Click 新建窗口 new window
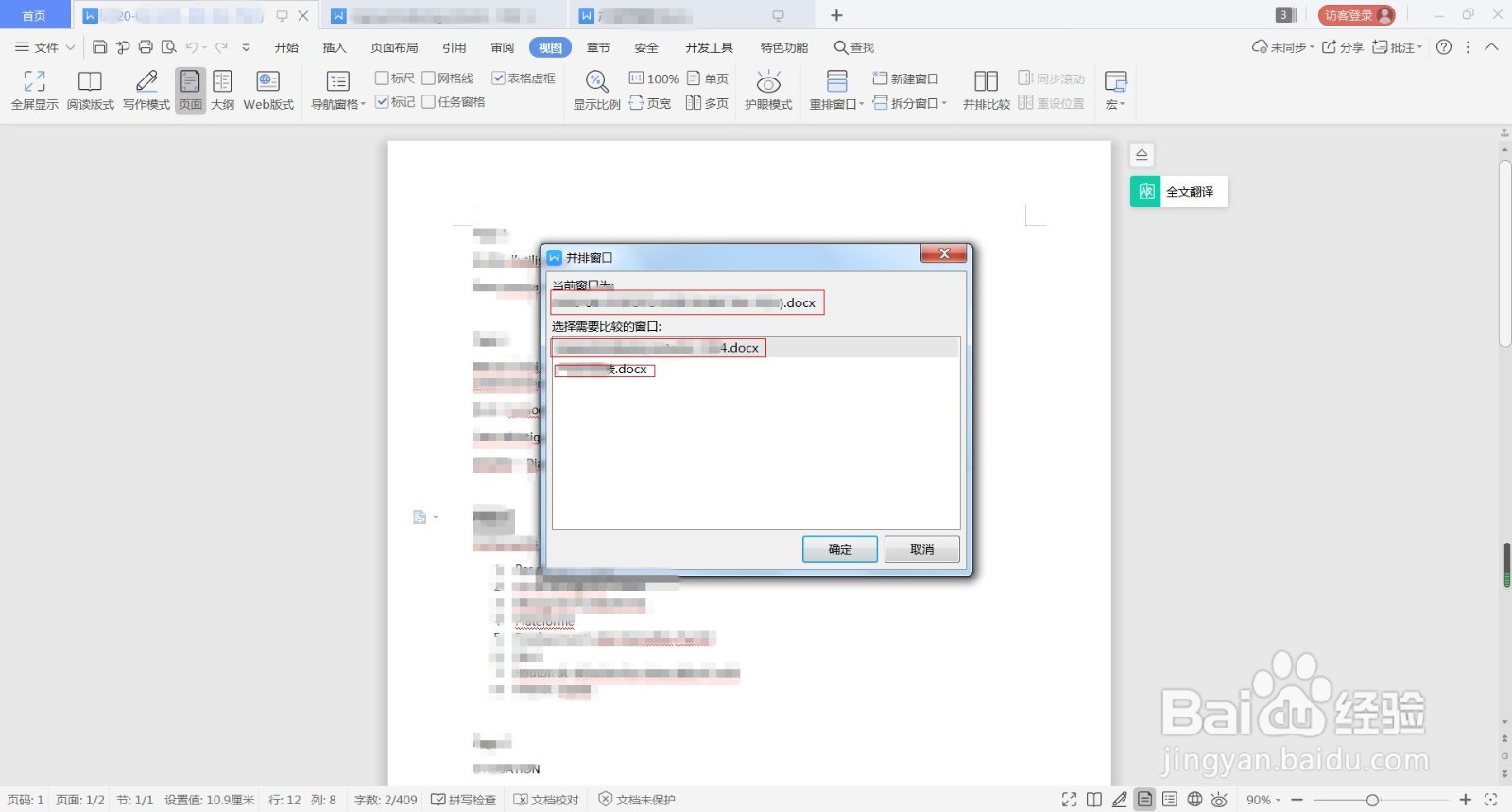 (905, 78)
